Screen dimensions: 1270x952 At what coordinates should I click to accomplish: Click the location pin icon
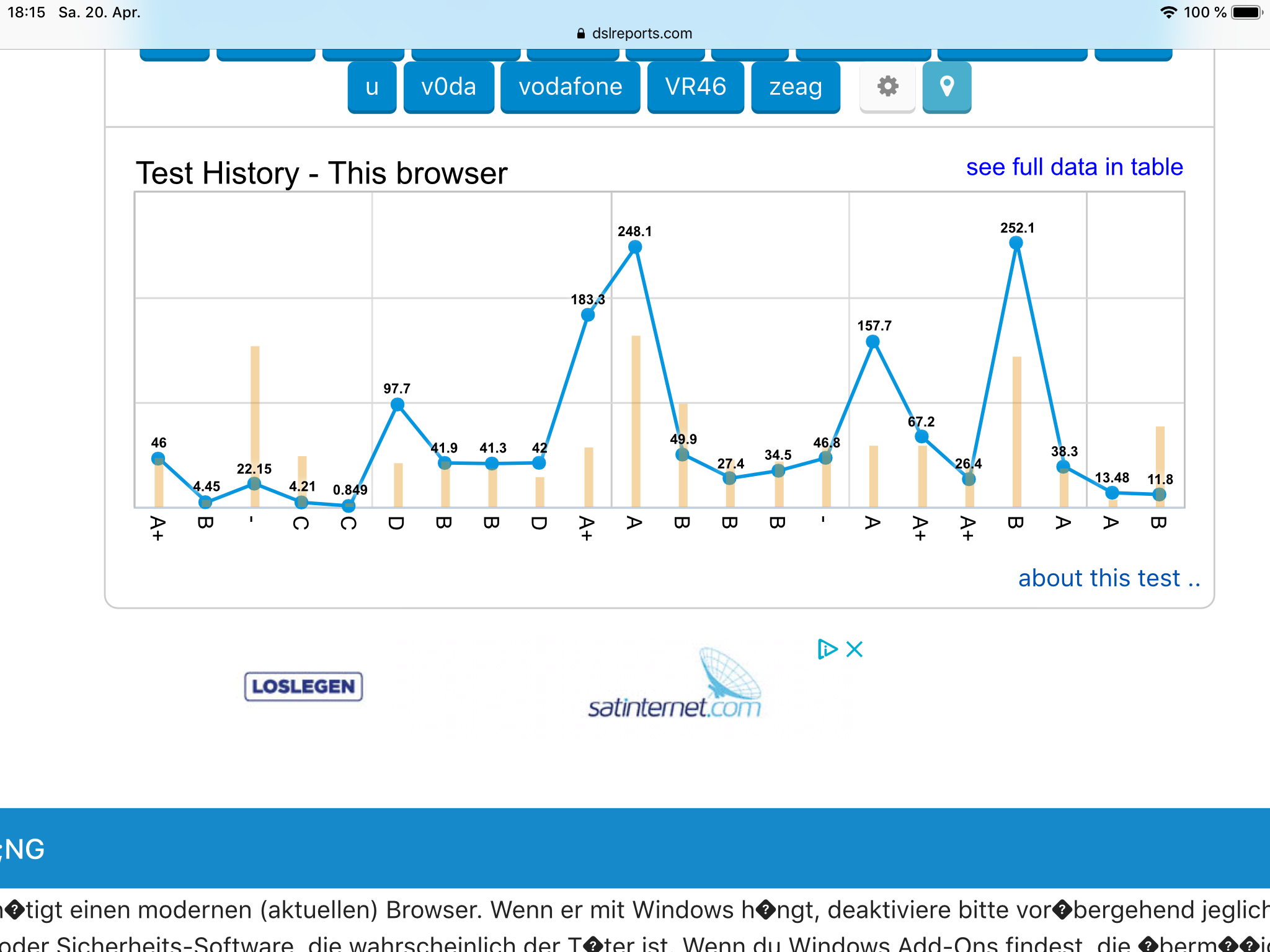click(x=946, y=86)
